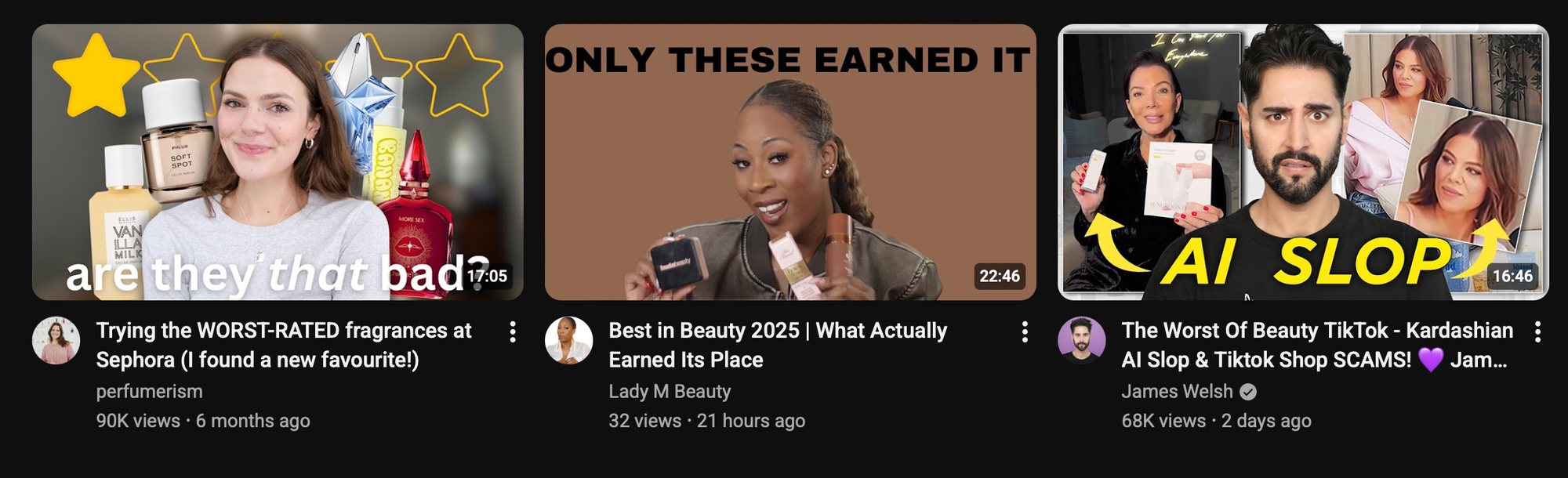Viewport: 1568px width, 478px height.
Task: Open the worst-rated fragrances video thumbnail
Action: (x=278, y=162)
